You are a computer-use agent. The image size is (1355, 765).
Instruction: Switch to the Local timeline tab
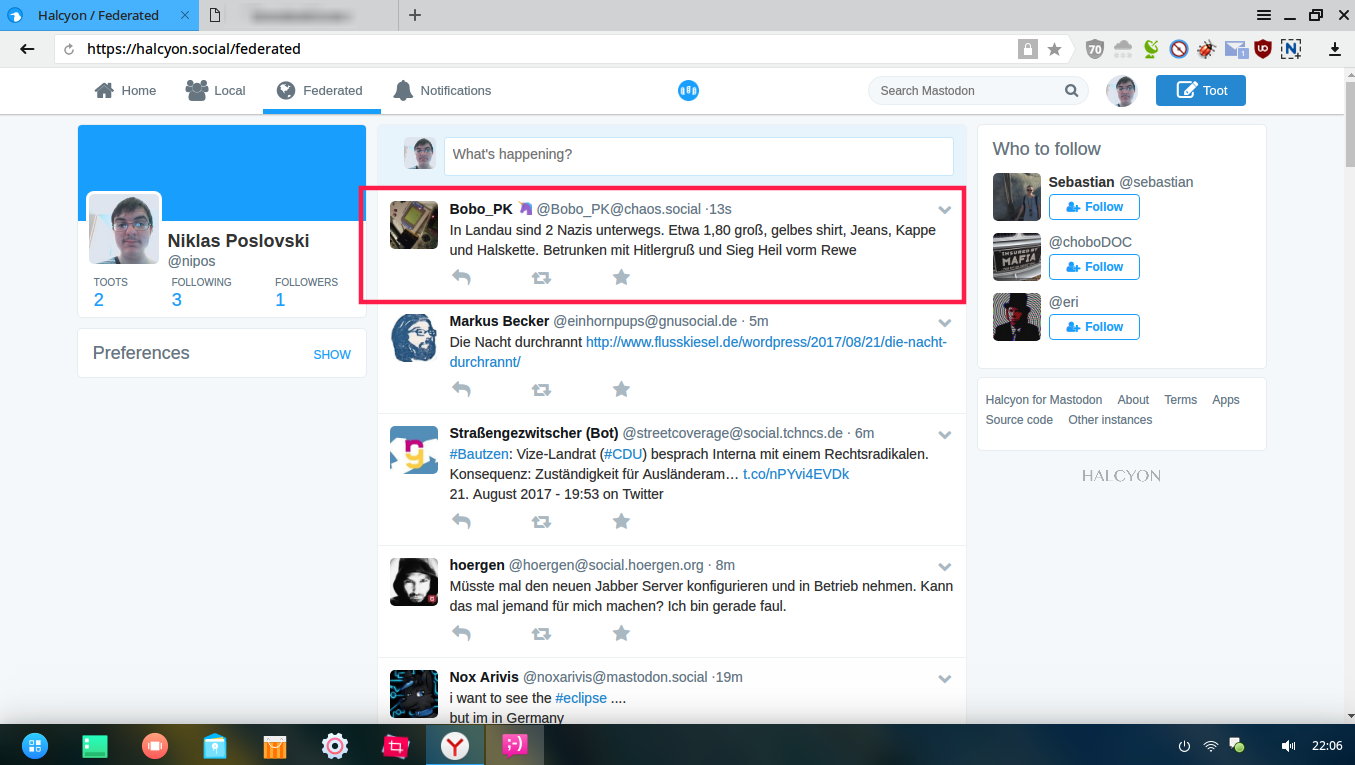[x=216, y=91]
